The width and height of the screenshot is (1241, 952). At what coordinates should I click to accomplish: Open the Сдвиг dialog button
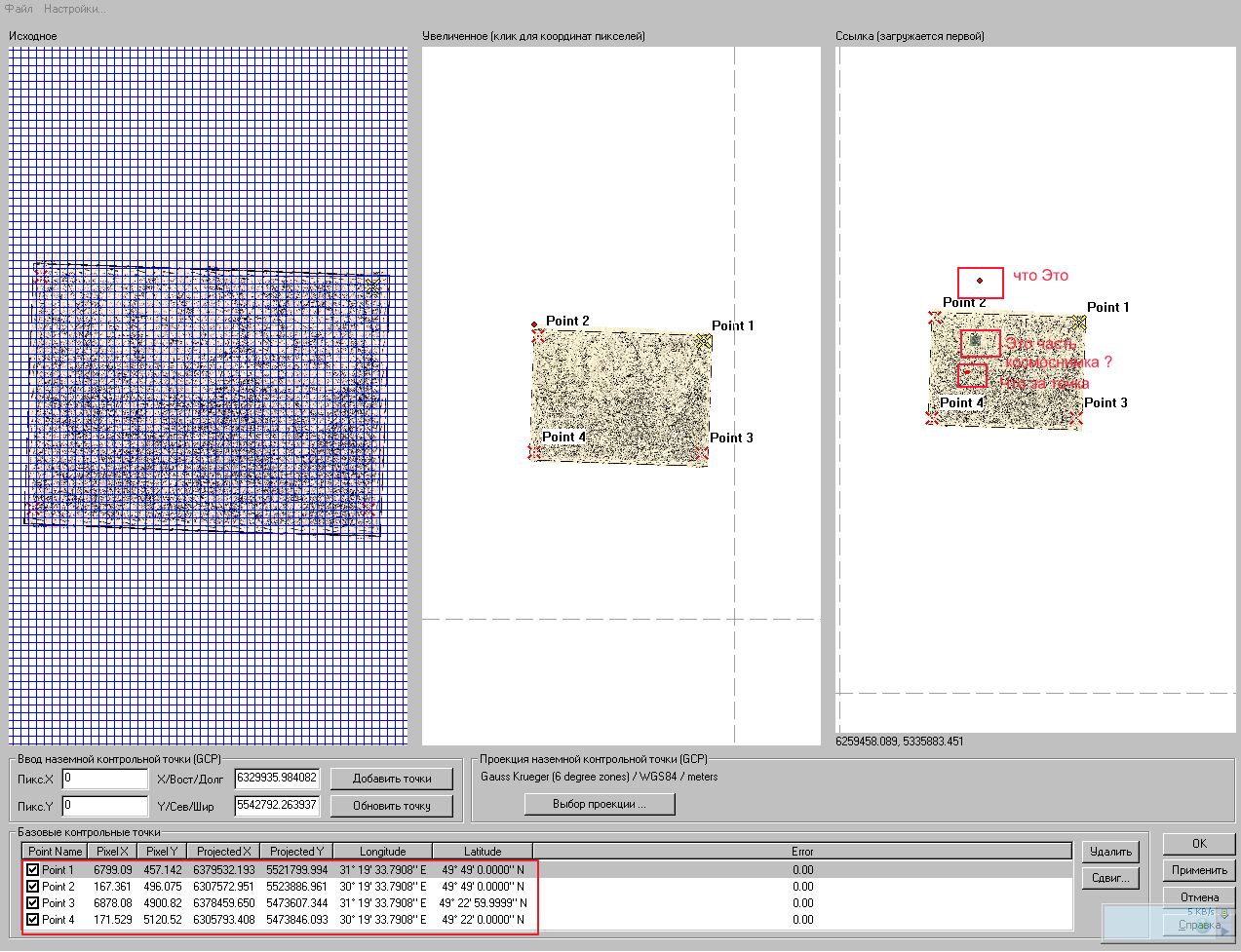[1110, 878]
